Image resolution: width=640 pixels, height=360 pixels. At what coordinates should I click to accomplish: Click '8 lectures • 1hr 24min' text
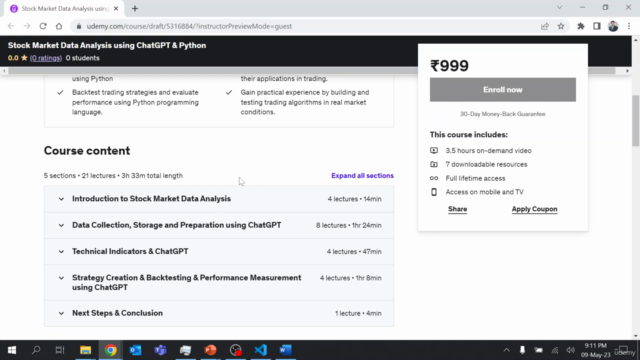click(x=349, y=225)
